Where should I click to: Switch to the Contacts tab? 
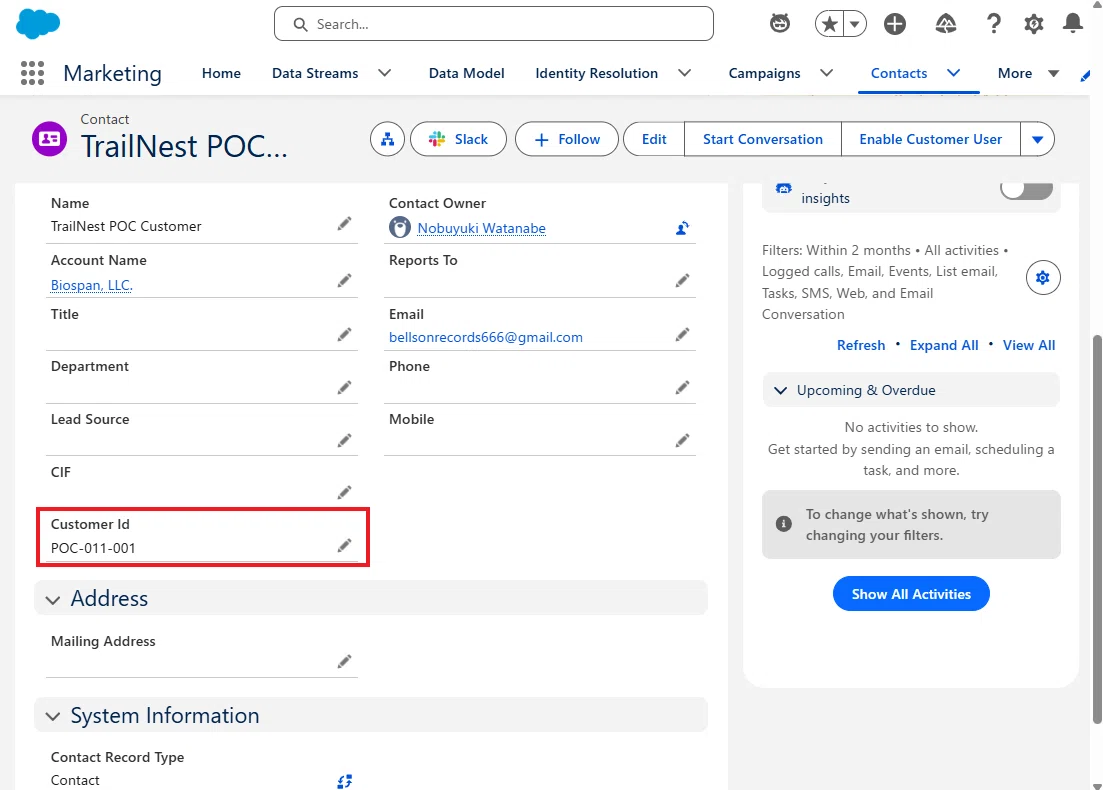pos(899,73)
